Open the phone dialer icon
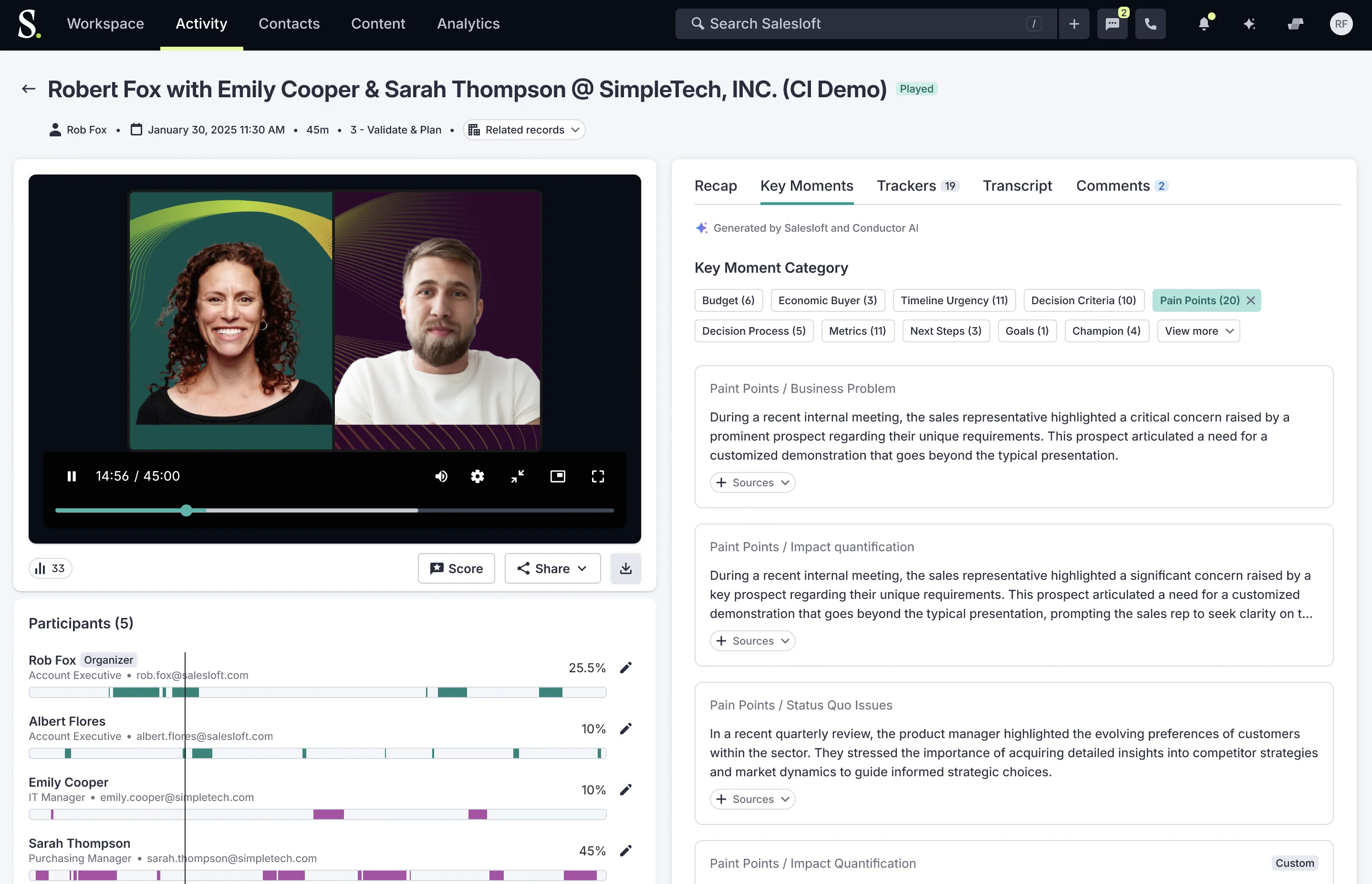Viewport: 1372px width, 884px height. [x=1150, y=23]
